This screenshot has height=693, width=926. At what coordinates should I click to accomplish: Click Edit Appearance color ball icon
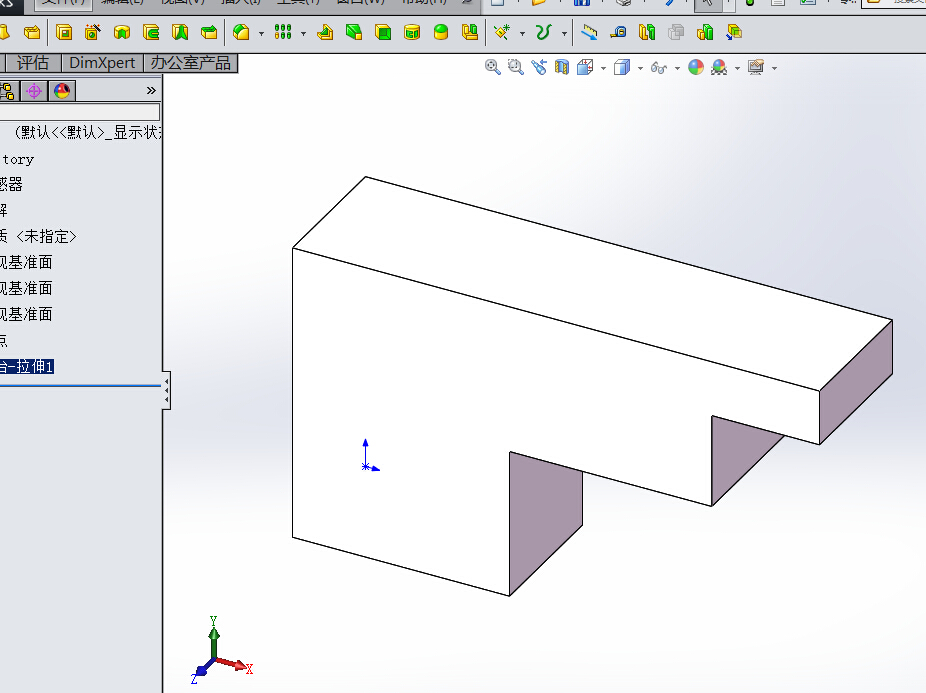click(x=696, y=67)
